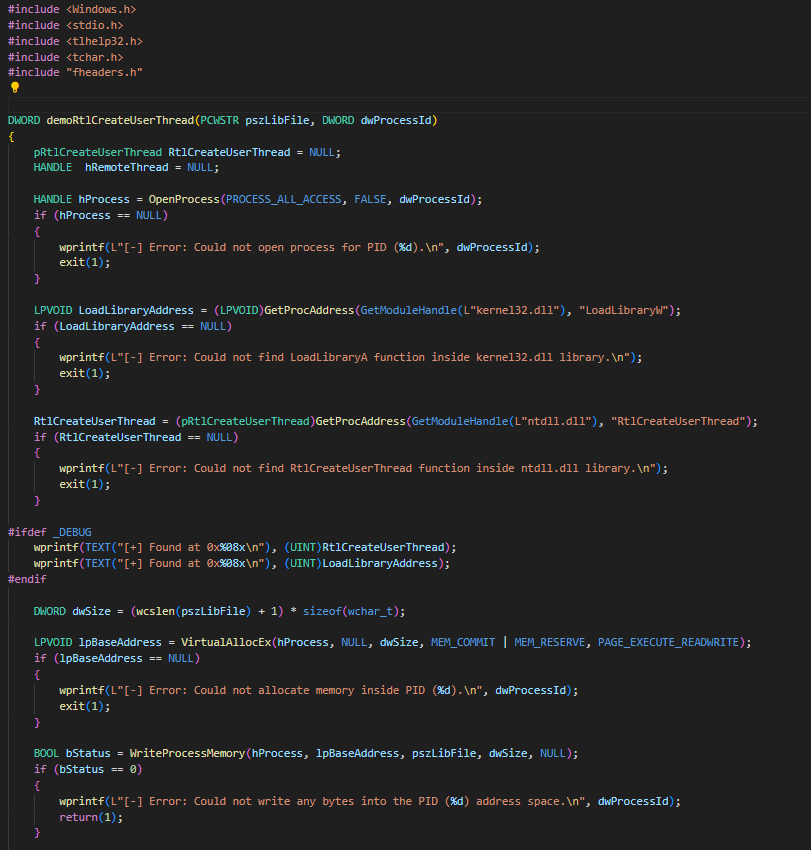Click function name demoRtlCreateUserThread
The image size is (811, 850).
point(120,120)
